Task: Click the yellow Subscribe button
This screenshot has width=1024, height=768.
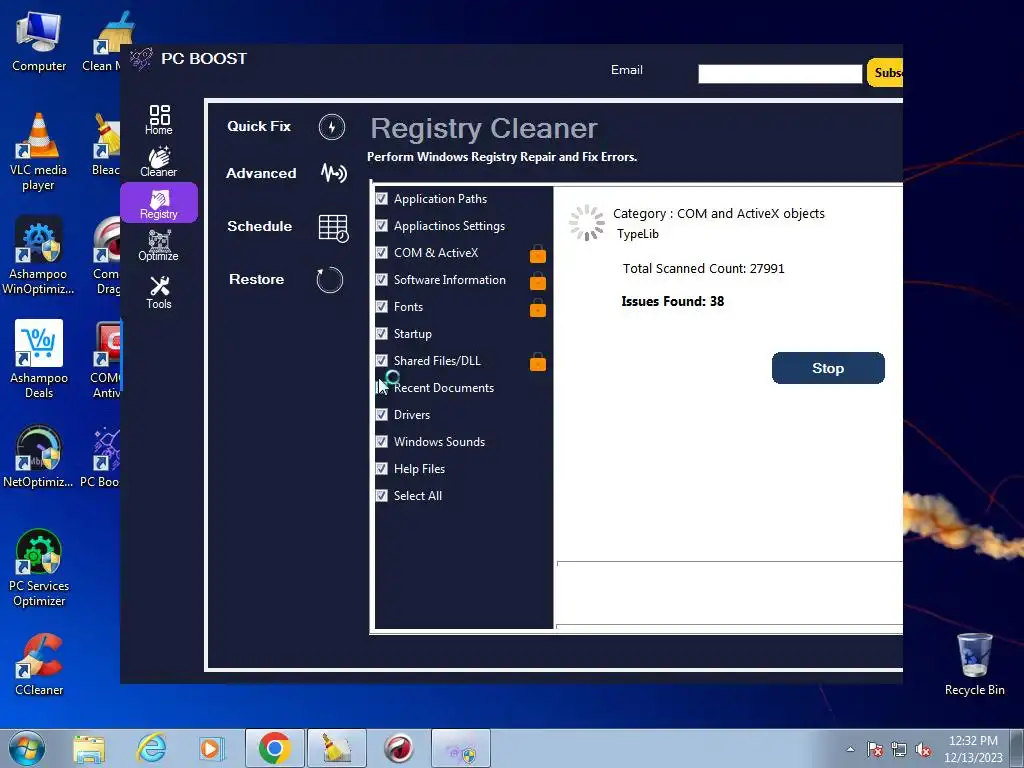Action: 885,72
